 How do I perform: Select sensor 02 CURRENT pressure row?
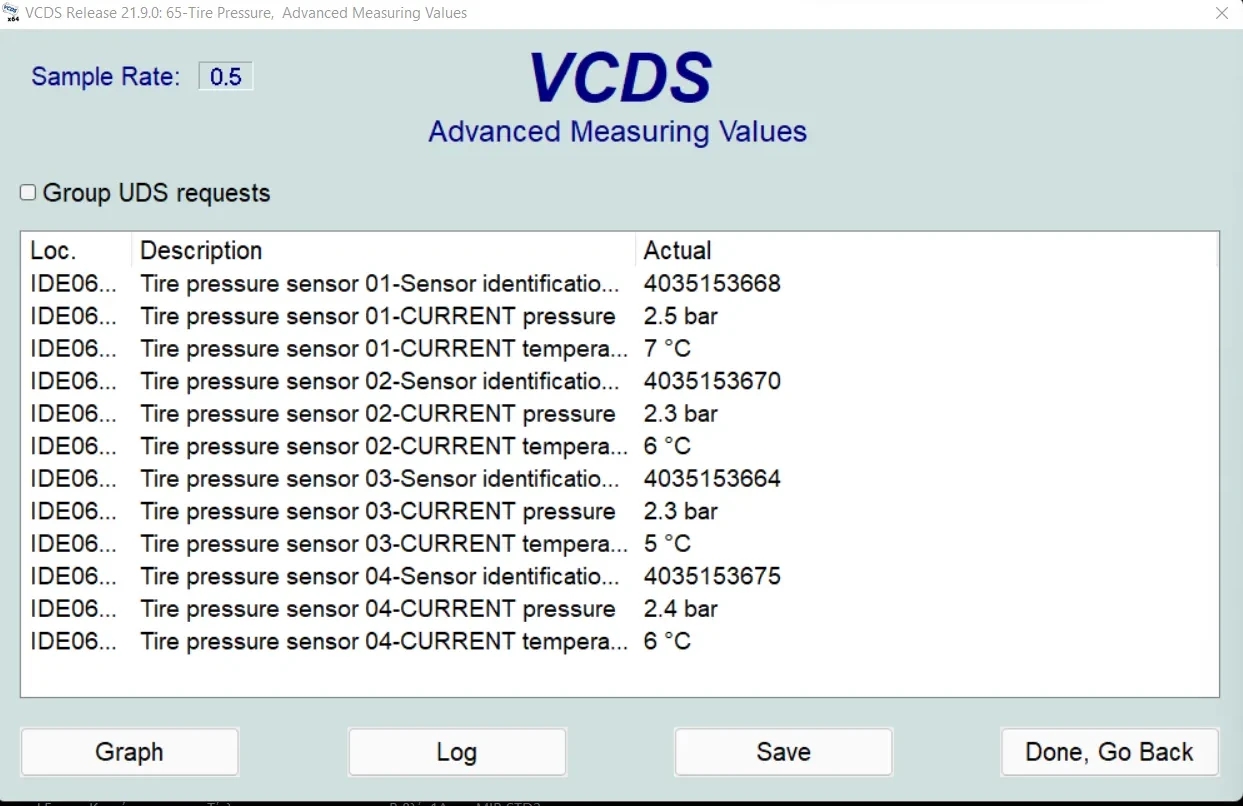click(x=619, y=414)
